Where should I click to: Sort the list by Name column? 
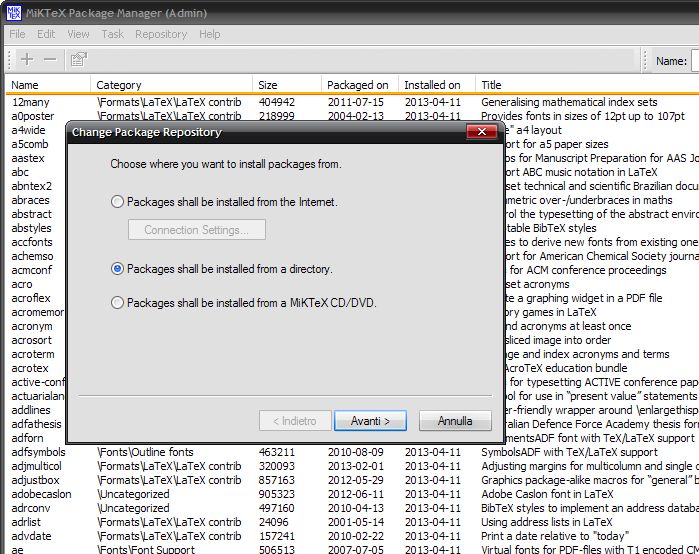tap(48, 85)
